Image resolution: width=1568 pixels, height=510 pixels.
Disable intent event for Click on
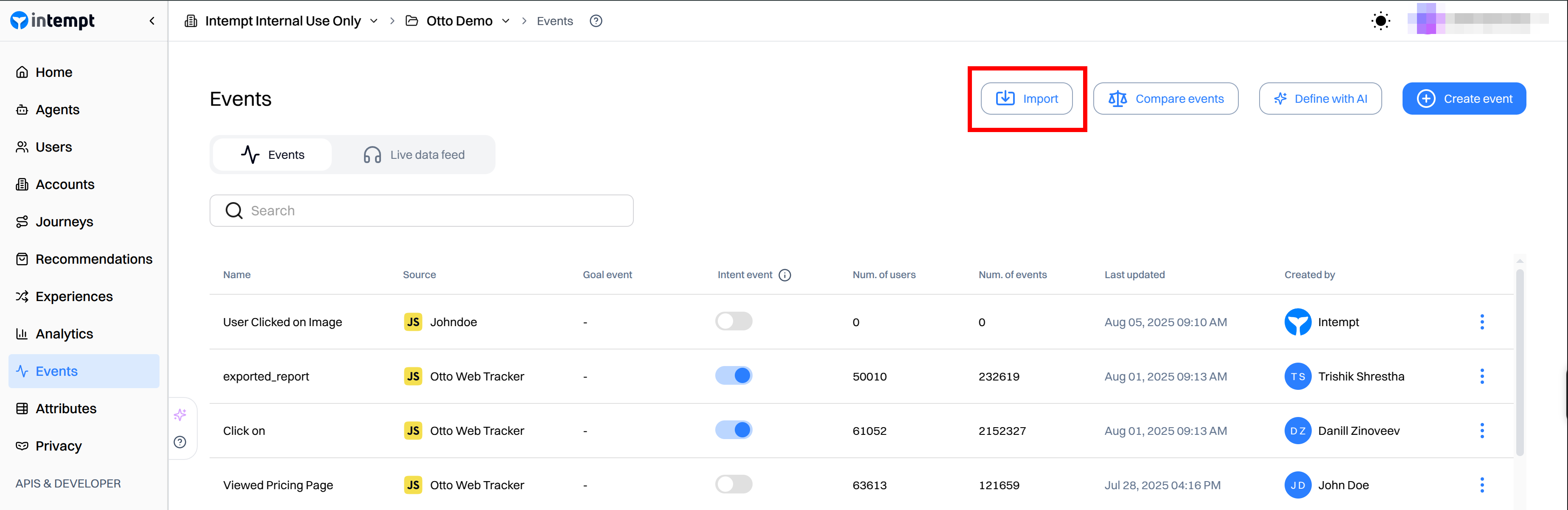(x=734, y=430)
